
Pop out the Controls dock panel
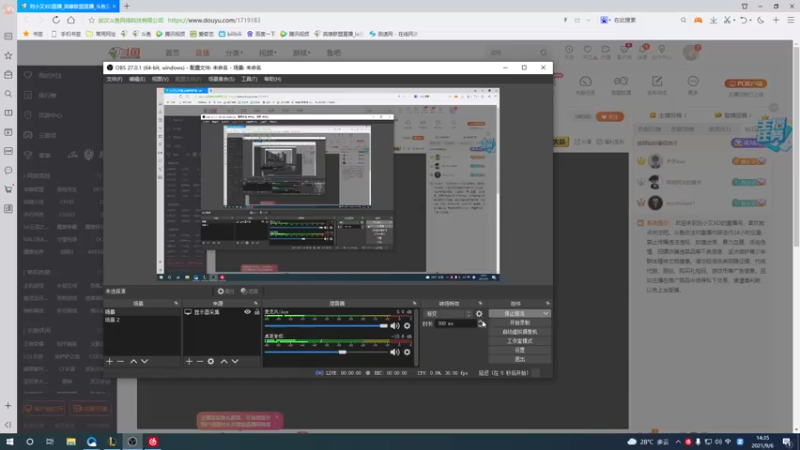pos(547,304)
